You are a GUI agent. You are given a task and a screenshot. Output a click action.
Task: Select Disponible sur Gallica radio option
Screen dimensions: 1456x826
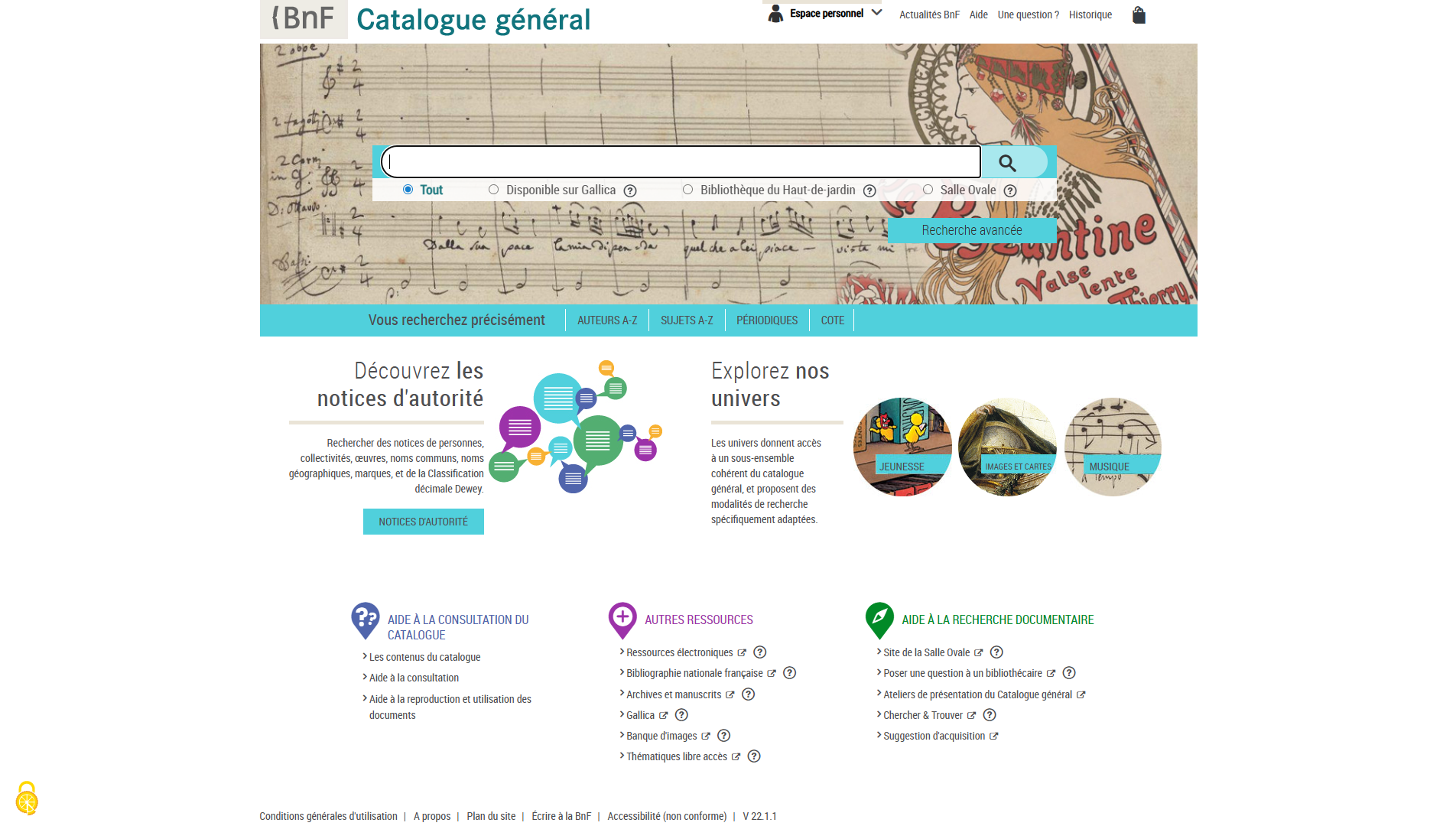click(x=493, y=190)
